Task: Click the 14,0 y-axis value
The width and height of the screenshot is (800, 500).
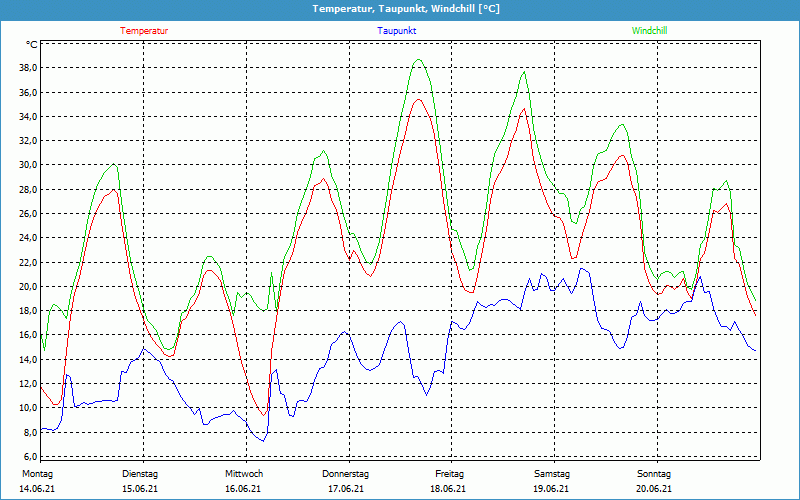Action: (28, 359)
